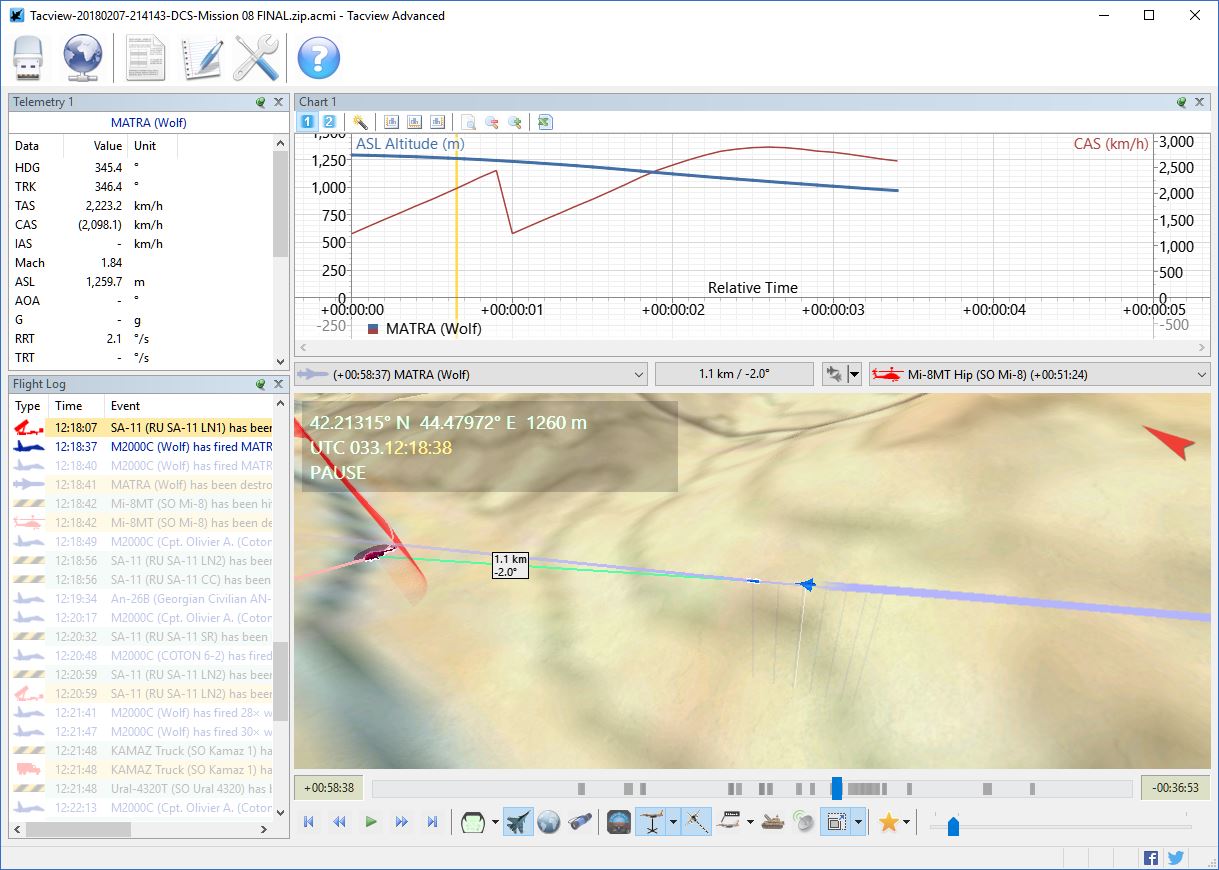
Task: Click the Flight Log Time column header
Action: point(77,406)
